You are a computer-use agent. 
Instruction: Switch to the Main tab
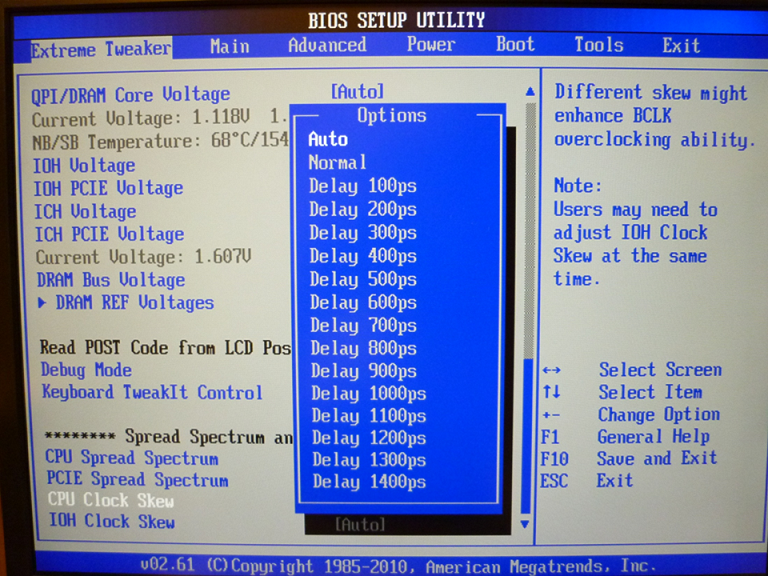pyautogui.click(x=230, y=47)
